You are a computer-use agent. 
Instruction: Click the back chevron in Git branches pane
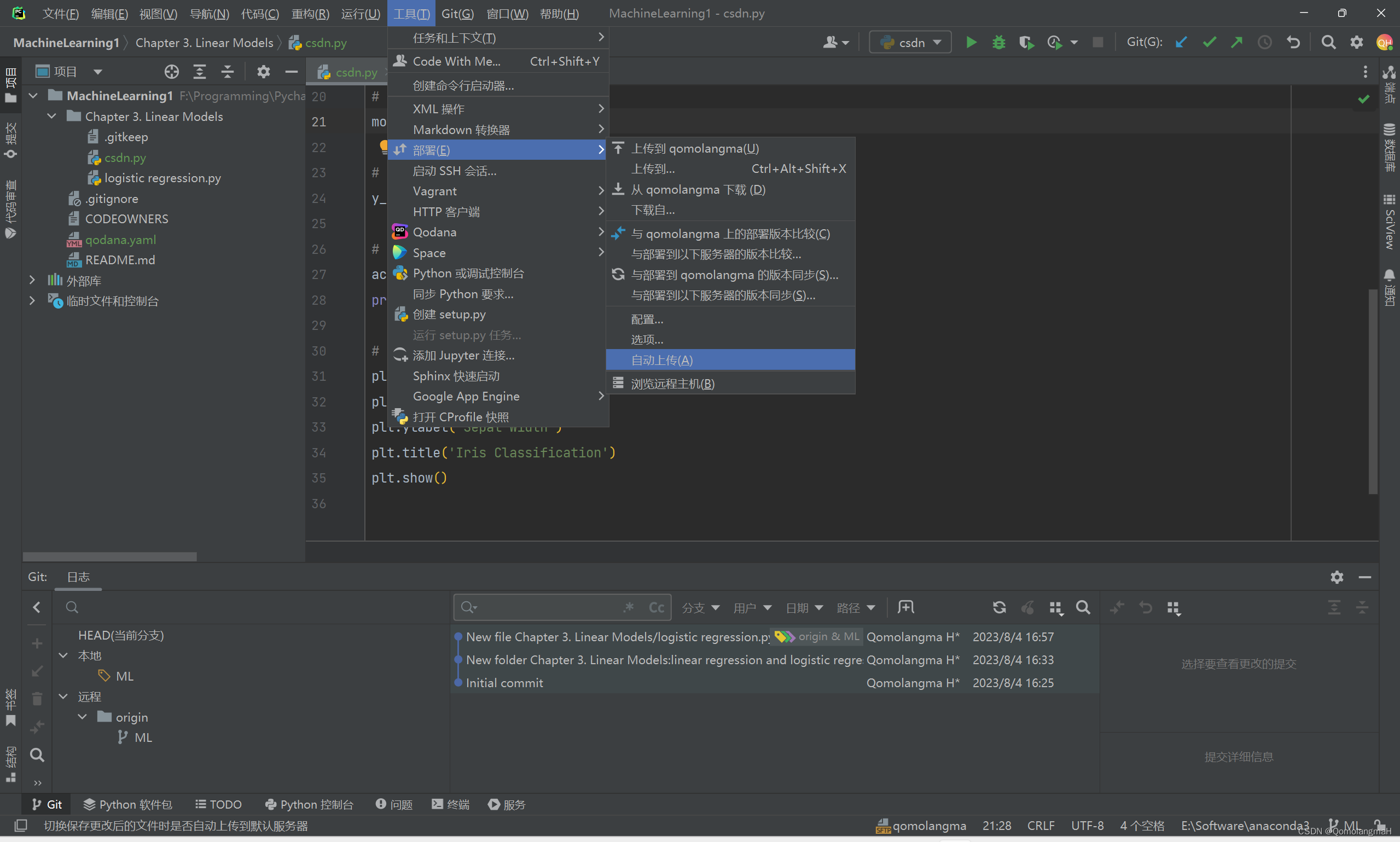point(37,608)
